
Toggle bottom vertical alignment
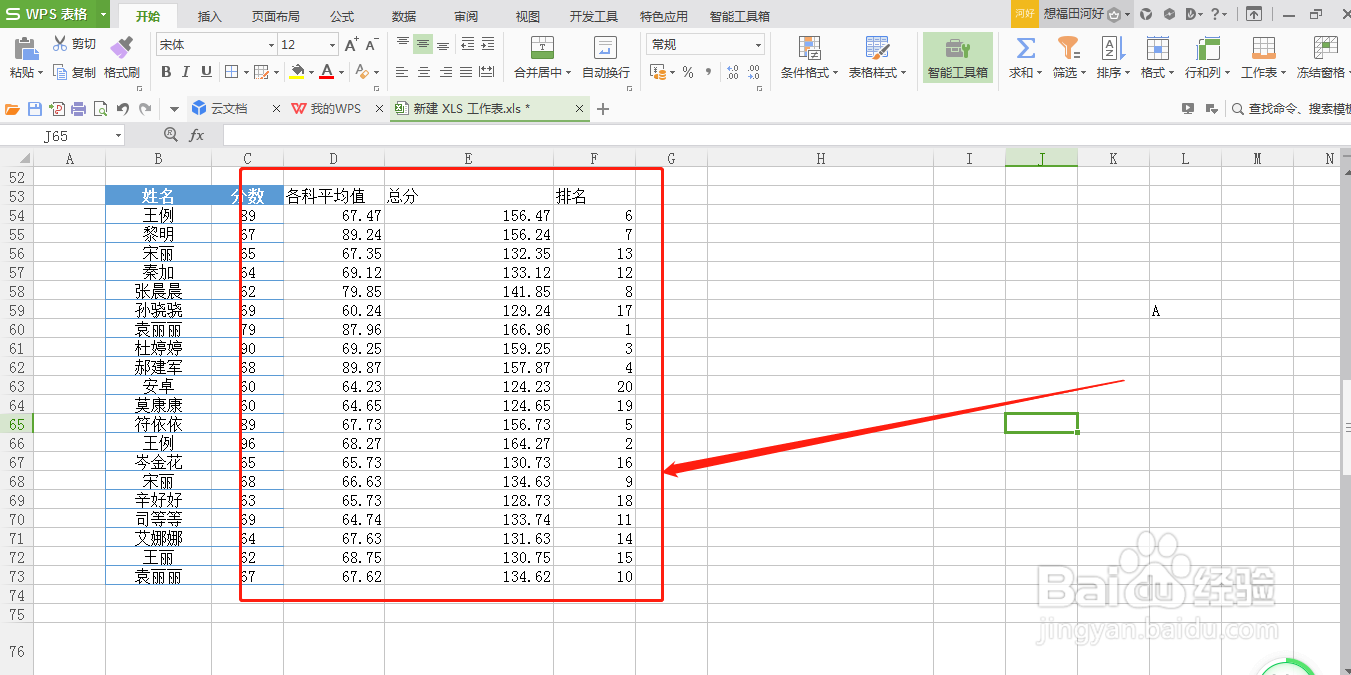pyautogui.click(x=444, y=44)
